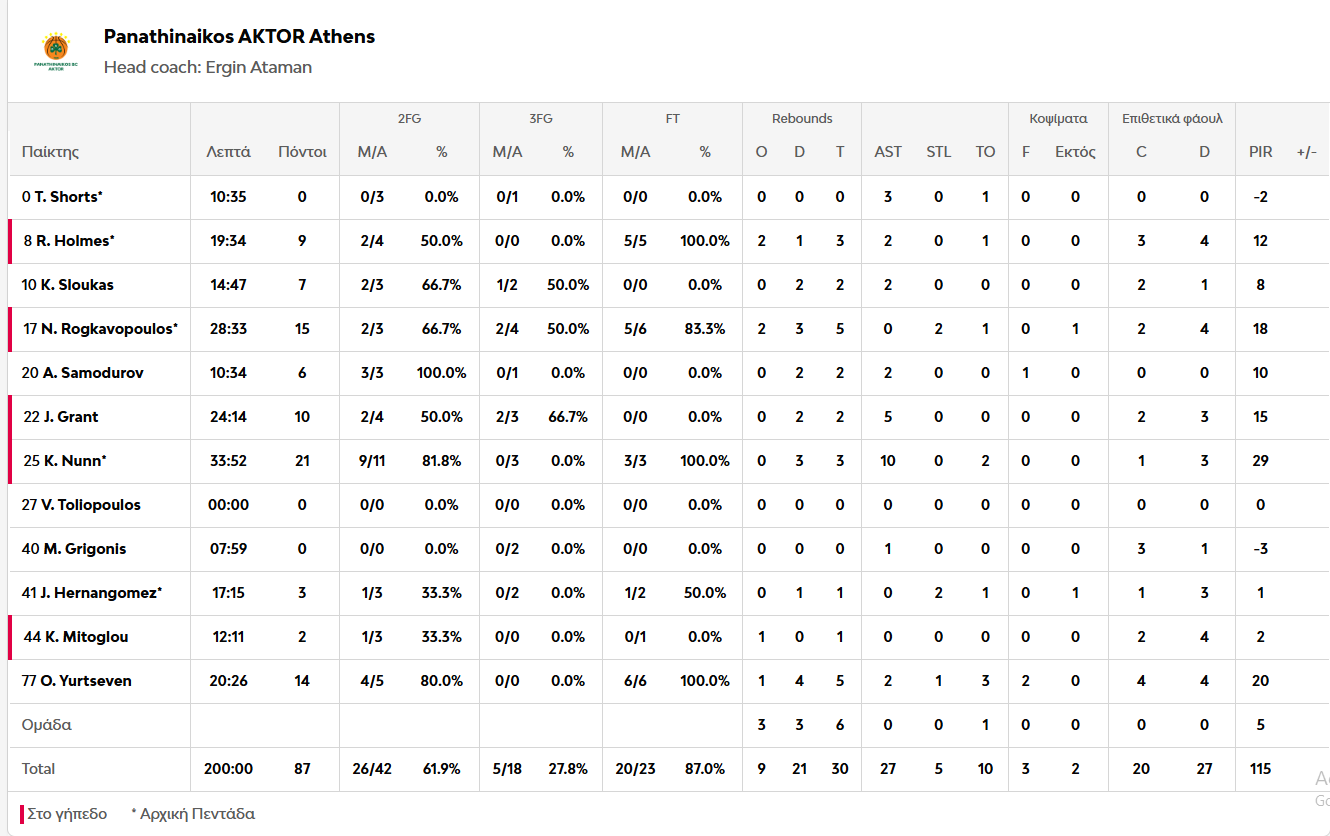This screenshot has width=1330, height=836.
Task: Click the +/- column header
Action: coord(1306,152)
